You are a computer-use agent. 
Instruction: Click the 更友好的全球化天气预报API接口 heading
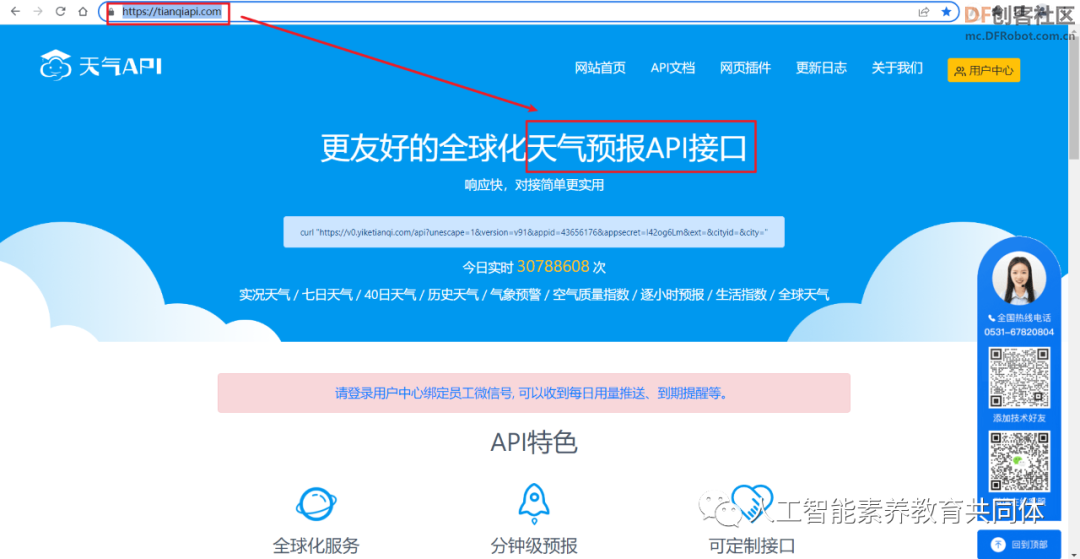534,148
